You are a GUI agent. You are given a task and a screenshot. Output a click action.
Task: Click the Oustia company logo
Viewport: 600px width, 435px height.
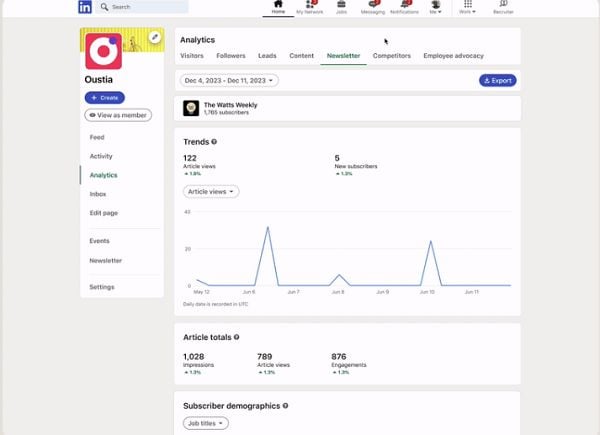[x=104, y=51]
